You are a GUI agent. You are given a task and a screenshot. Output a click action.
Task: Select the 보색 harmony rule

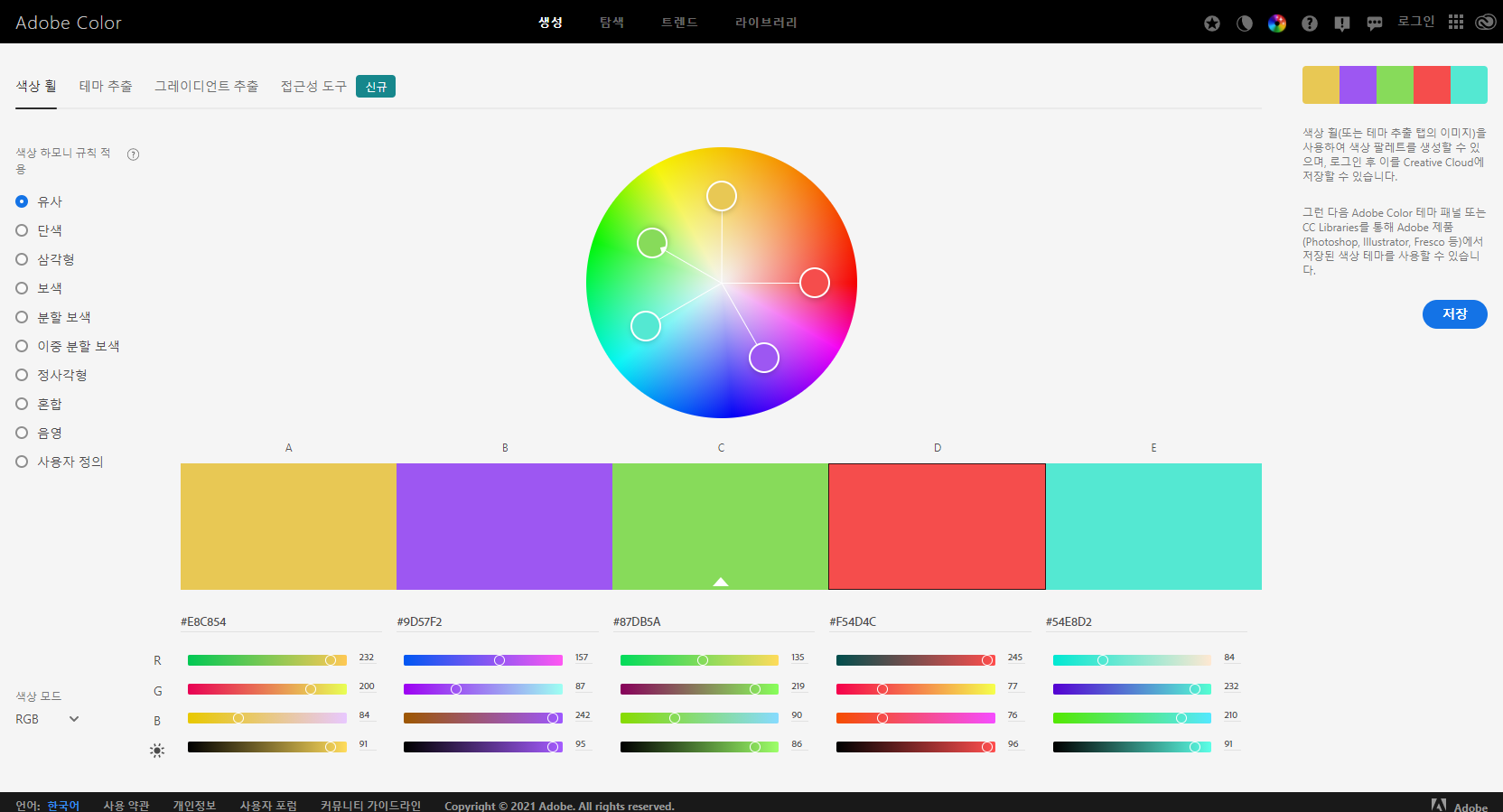[x=40, y=288]
